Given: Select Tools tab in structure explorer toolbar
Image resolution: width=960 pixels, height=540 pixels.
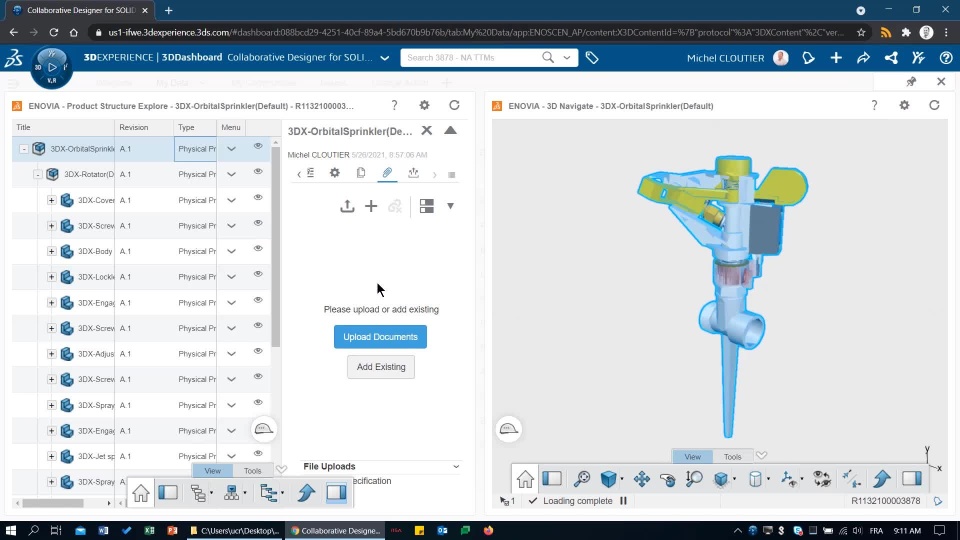Looking at the screenshot, I should point(252,471).
